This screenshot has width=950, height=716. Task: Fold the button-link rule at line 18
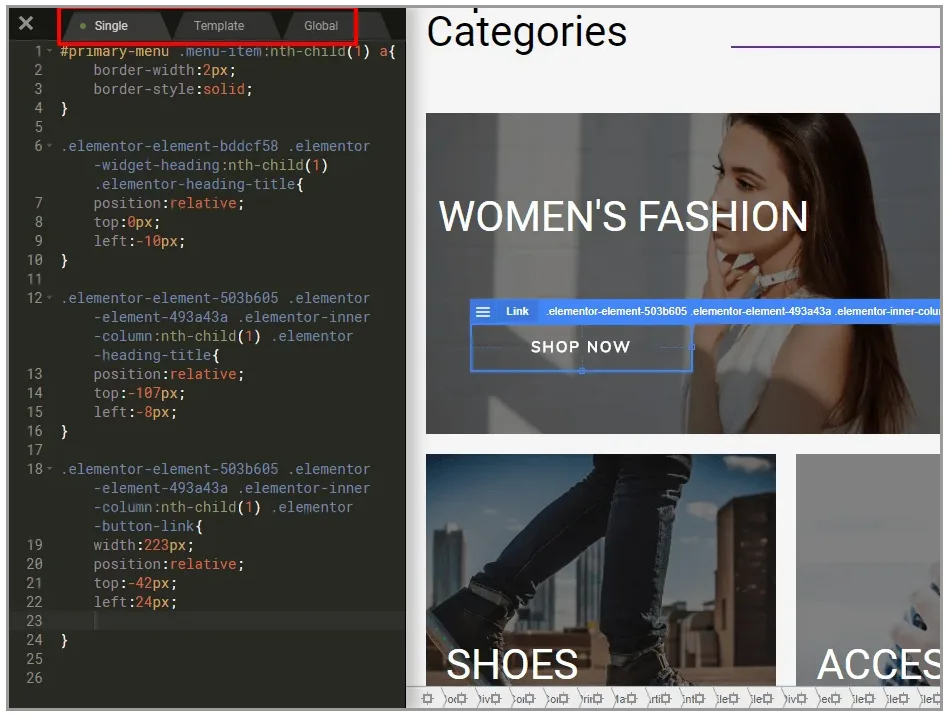[50, 469]
